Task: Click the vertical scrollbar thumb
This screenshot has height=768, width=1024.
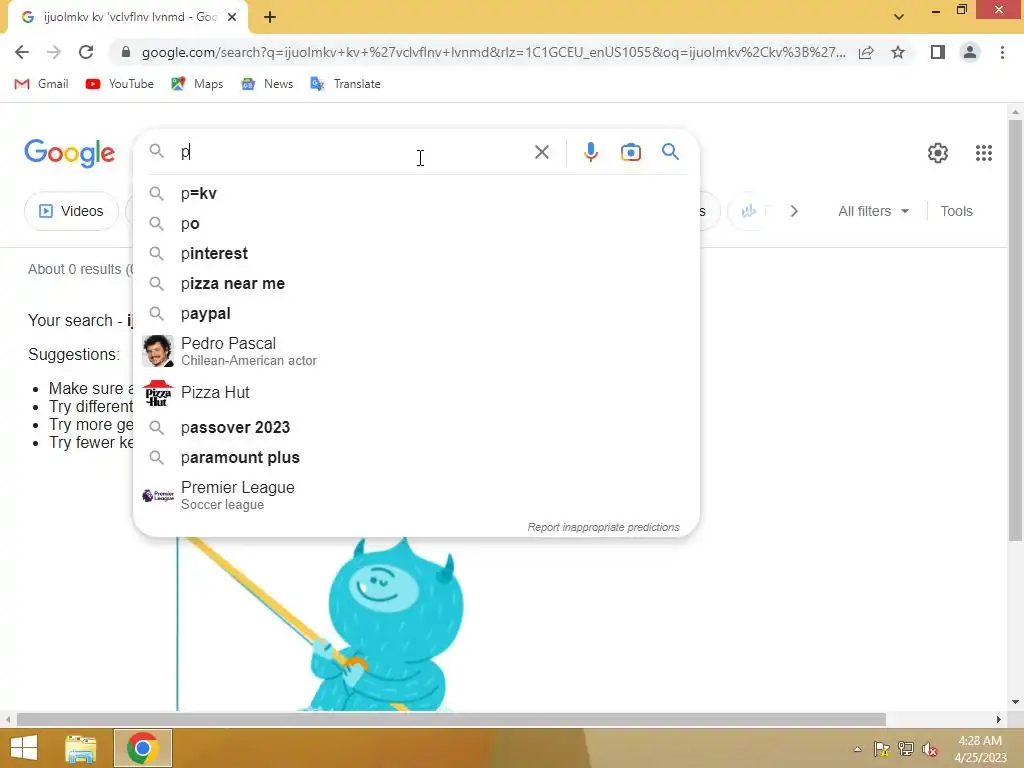Action: [x=1015, y=330]
